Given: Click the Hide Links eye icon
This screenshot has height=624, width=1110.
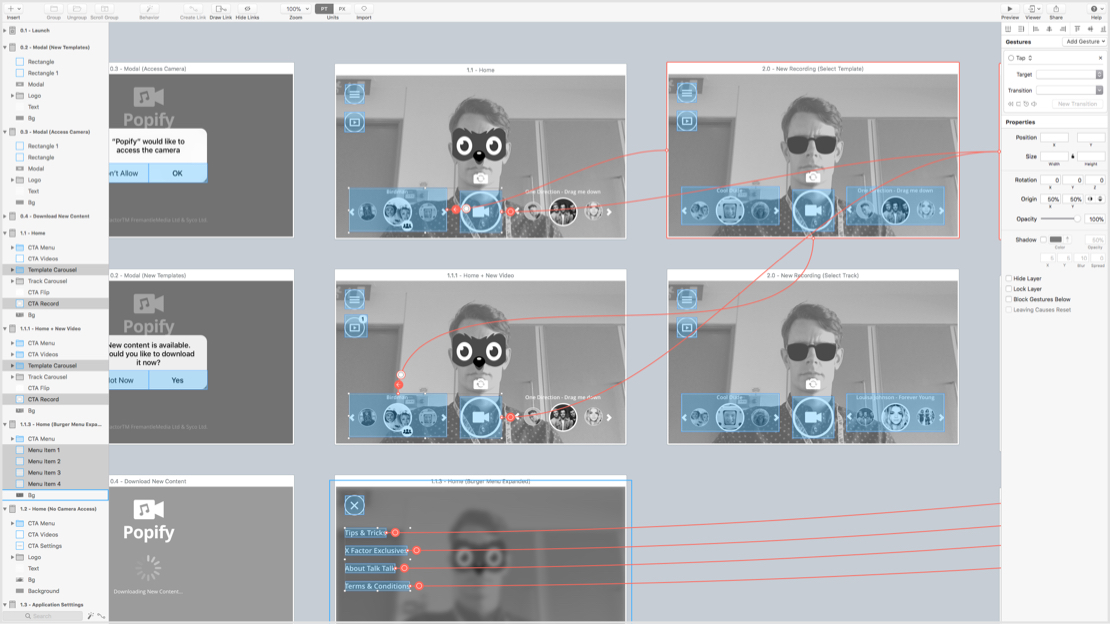Looking at the screenshot, I should [x=247, y=9].
